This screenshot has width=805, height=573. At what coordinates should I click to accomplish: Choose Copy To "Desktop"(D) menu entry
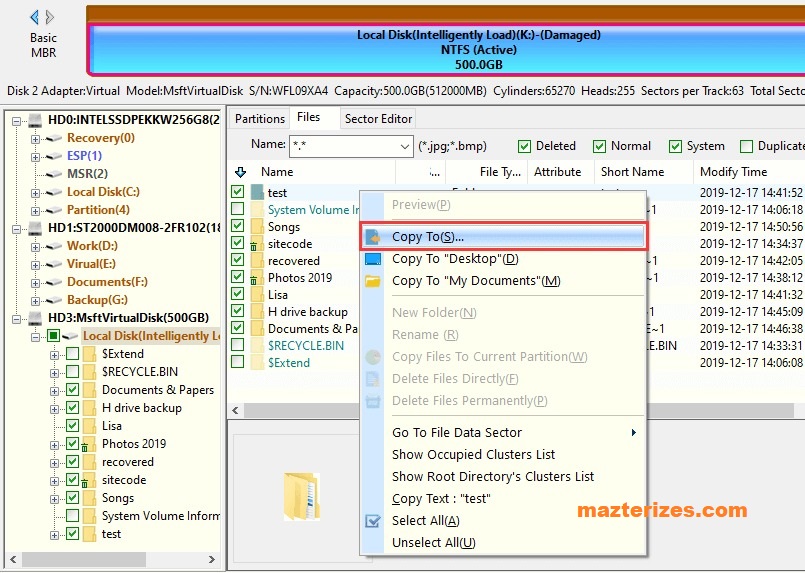503,259
